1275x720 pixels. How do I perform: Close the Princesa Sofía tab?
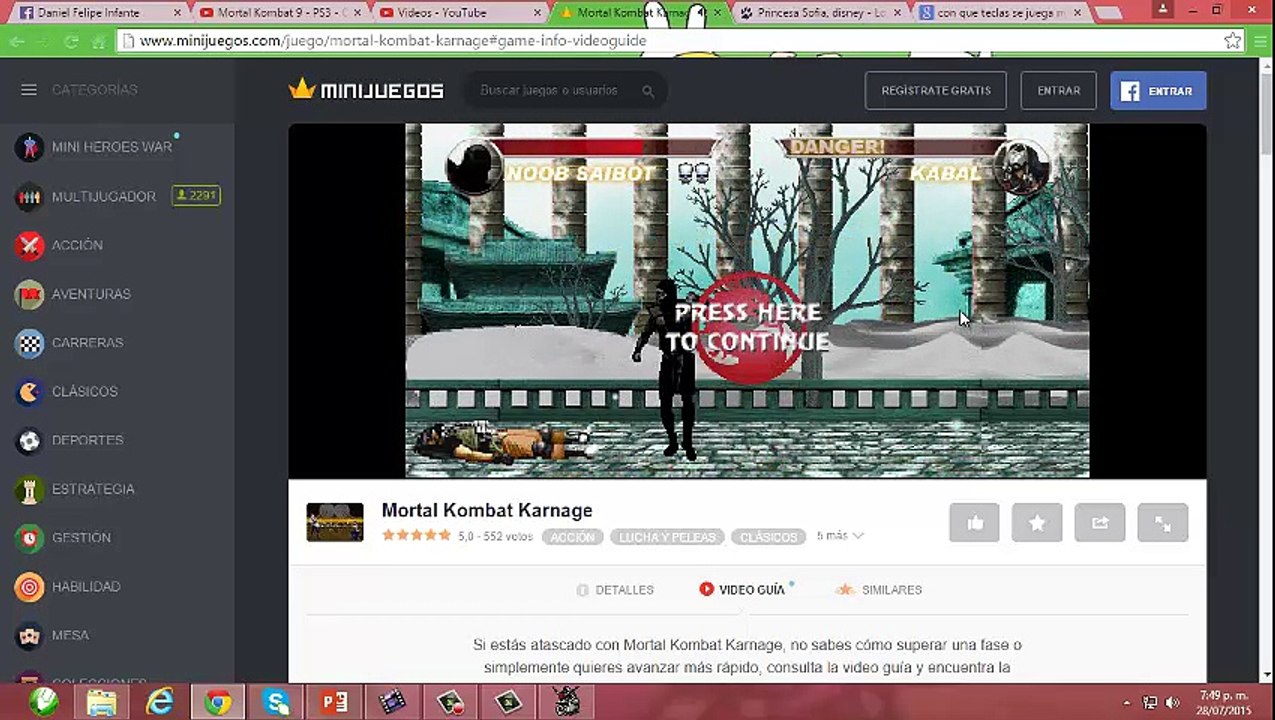898,13
